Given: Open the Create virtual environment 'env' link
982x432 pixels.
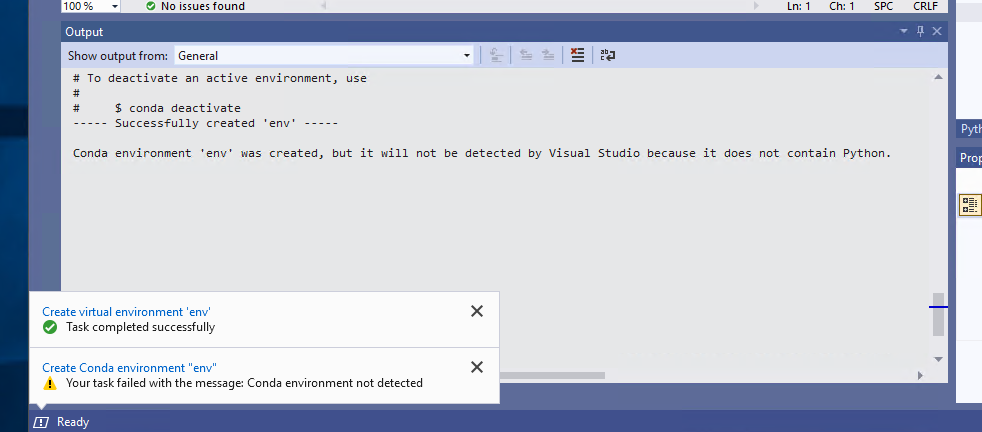Looking at the screenshot, I should (x=127, y=312).
